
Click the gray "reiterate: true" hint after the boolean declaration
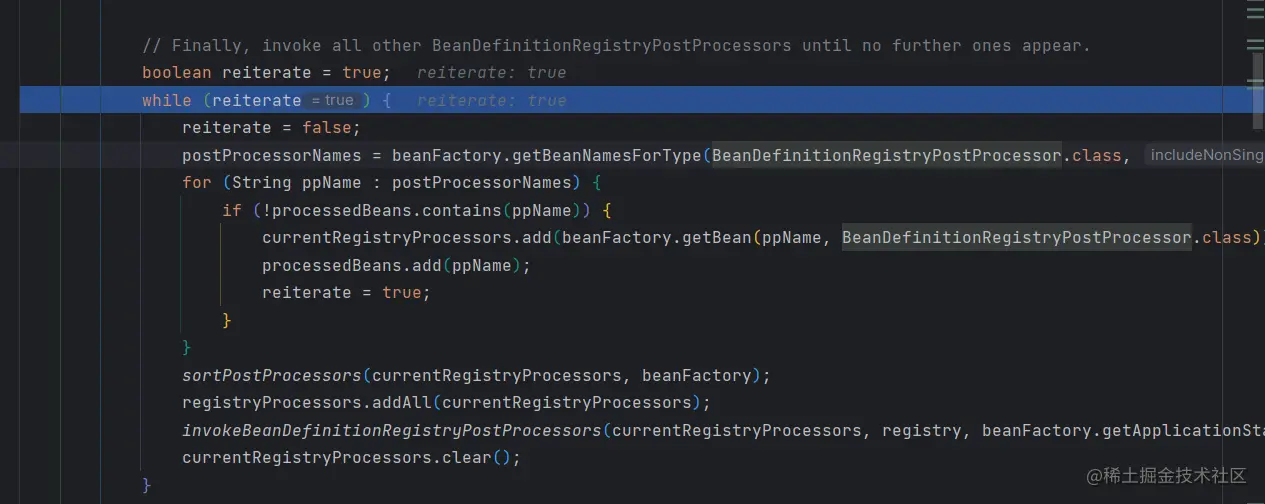tap(491, 72)
